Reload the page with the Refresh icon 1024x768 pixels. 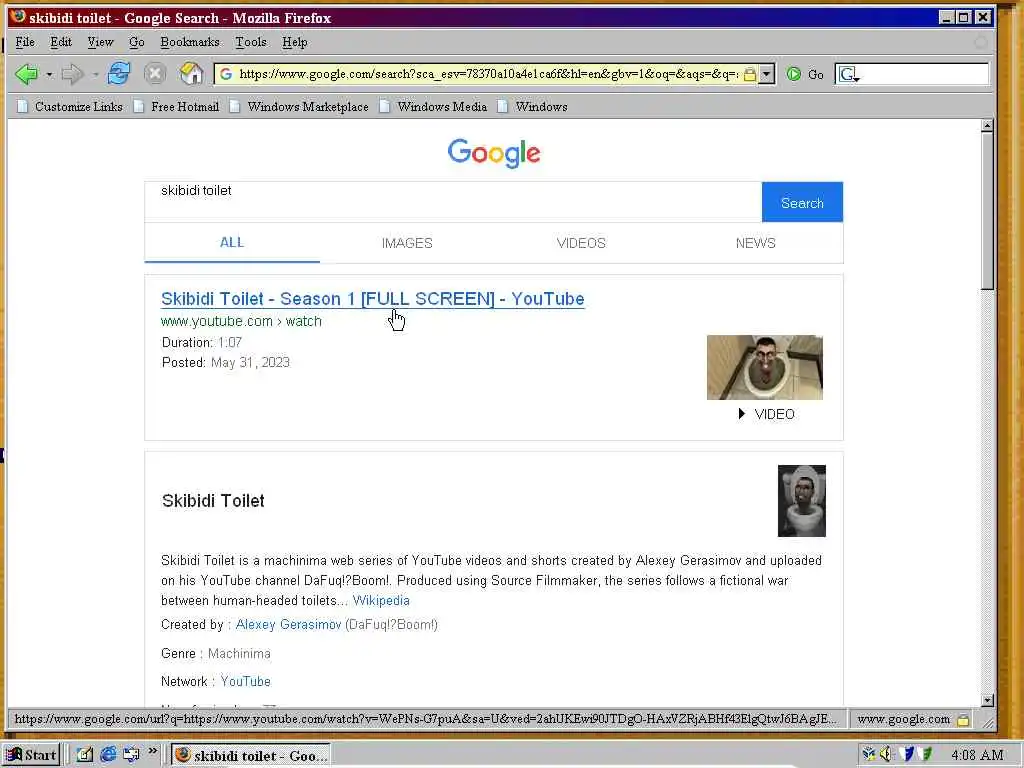click(119, 73)
